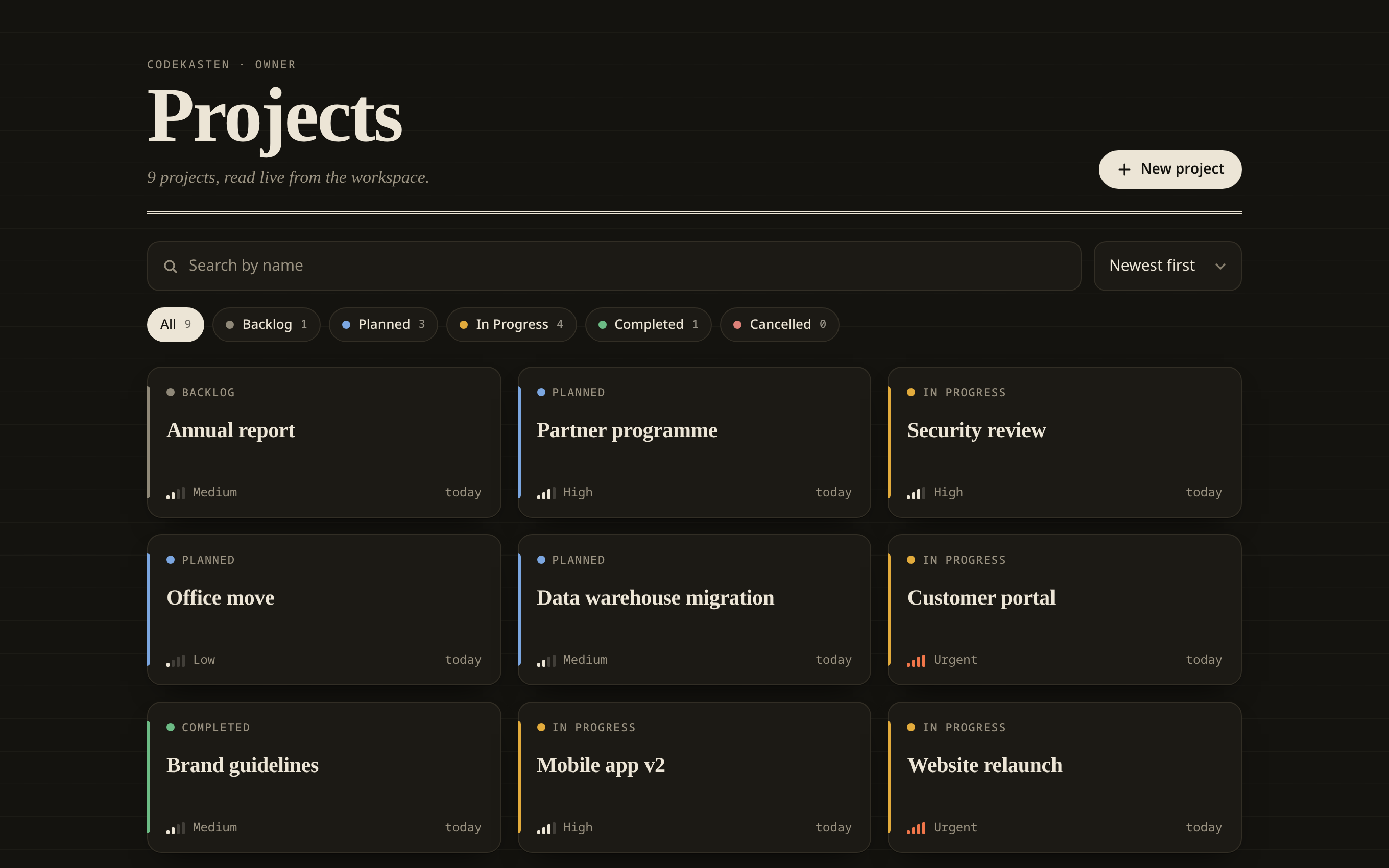1389x868 pixels.
Task: Click urgent bars icon on Website relaunch card
Action: coord(916,828)
